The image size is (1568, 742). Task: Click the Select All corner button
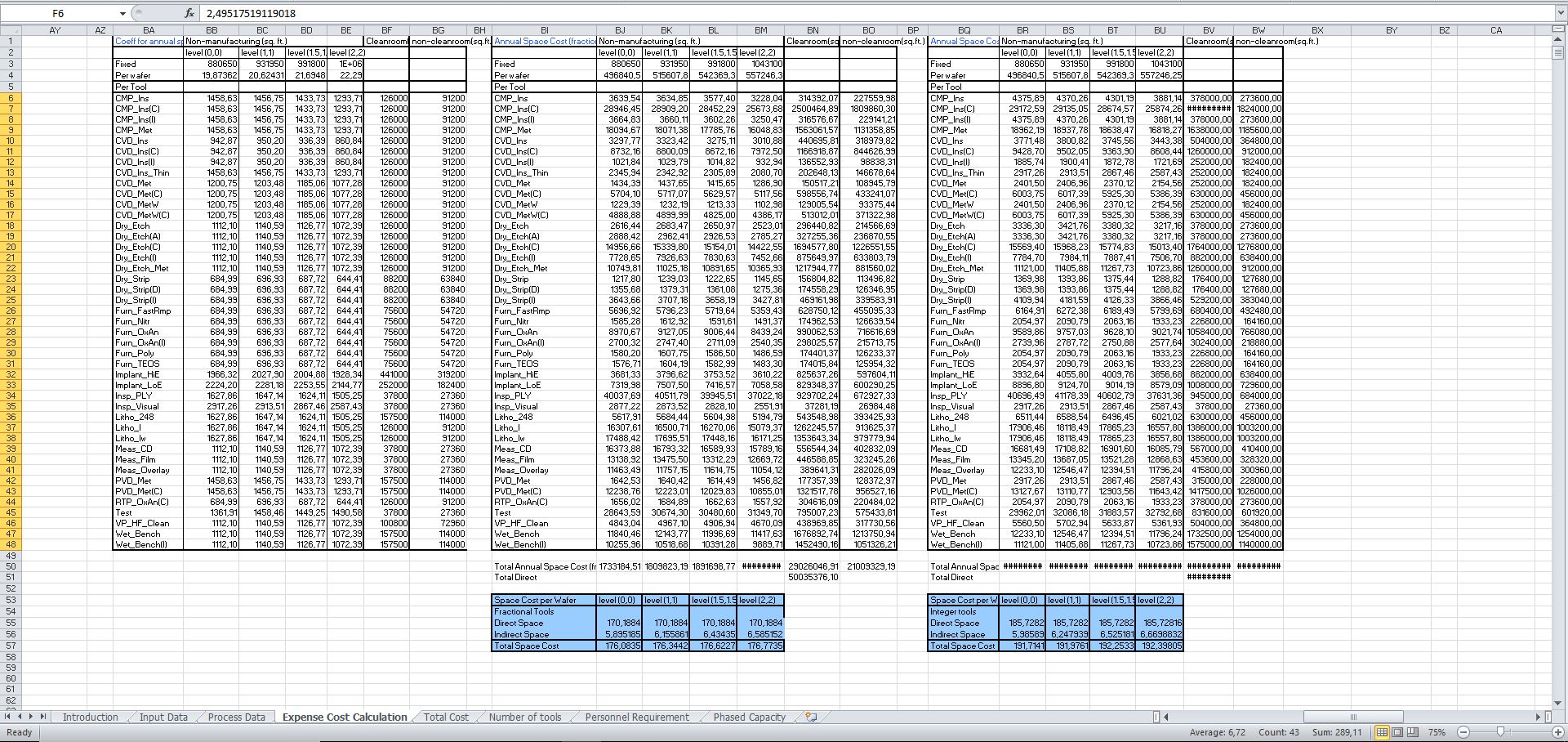click(x=11, y=30)
